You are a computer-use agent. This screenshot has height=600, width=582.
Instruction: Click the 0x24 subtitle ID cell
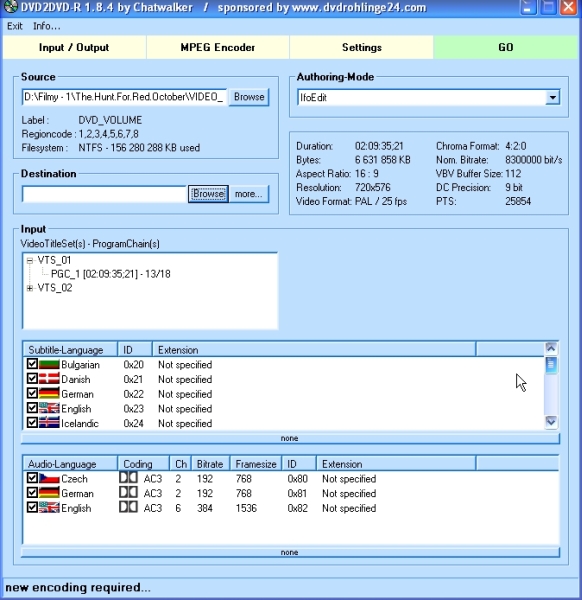pos(134,424)
